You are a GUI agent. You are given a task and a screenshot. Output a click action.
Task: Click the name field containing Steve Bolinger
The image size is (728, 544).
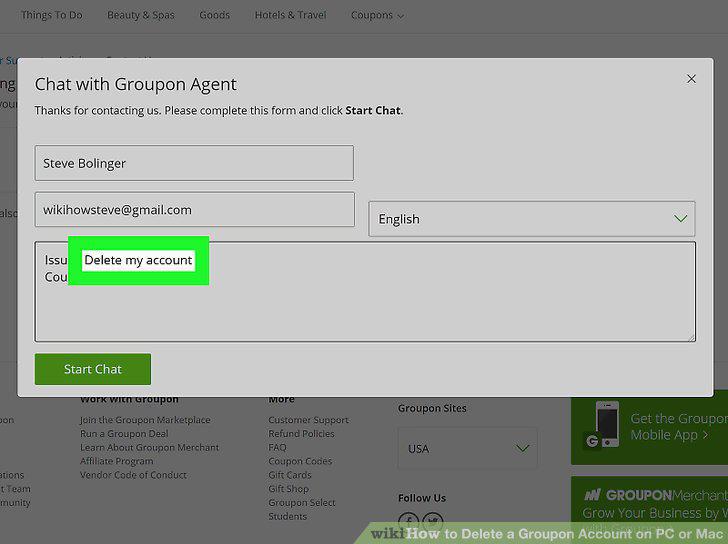[x=194, y=163]
